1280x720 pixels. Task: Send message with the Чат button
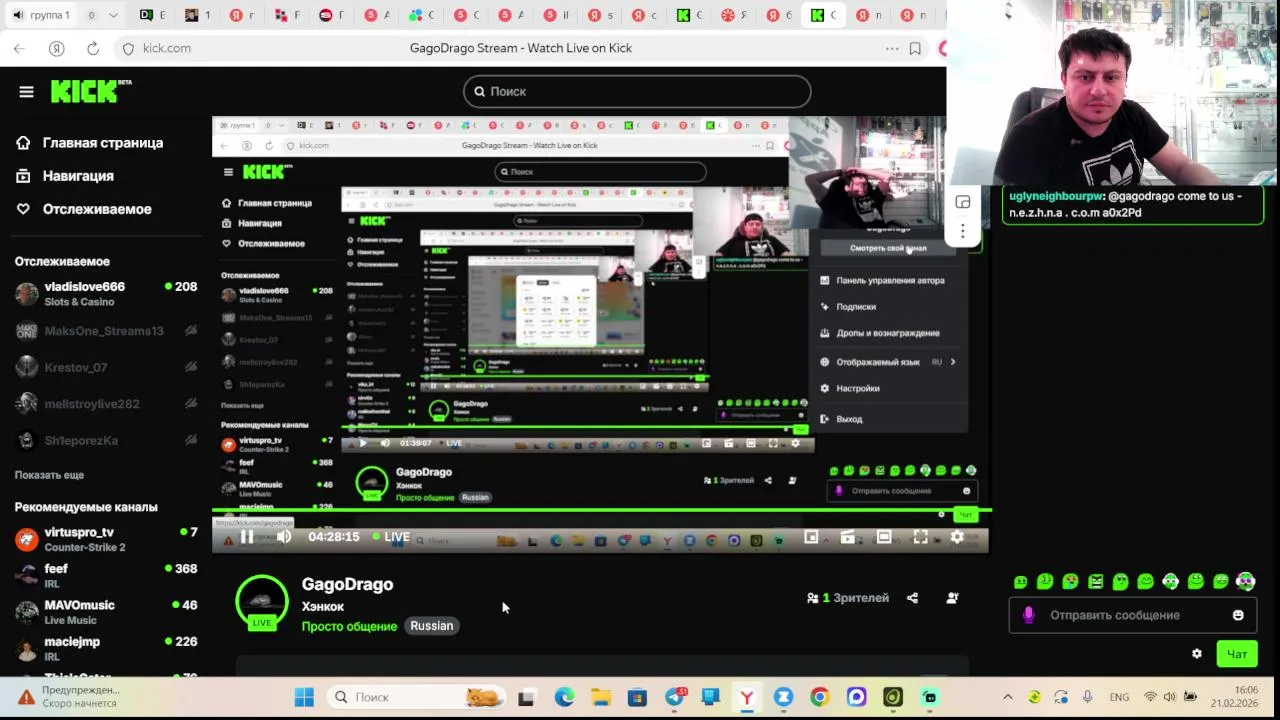pos(1237,654)
